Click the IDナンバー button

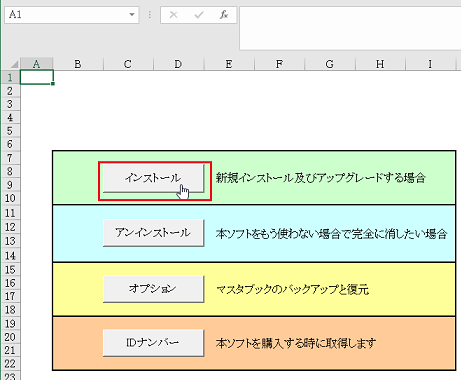coord(153,343)
